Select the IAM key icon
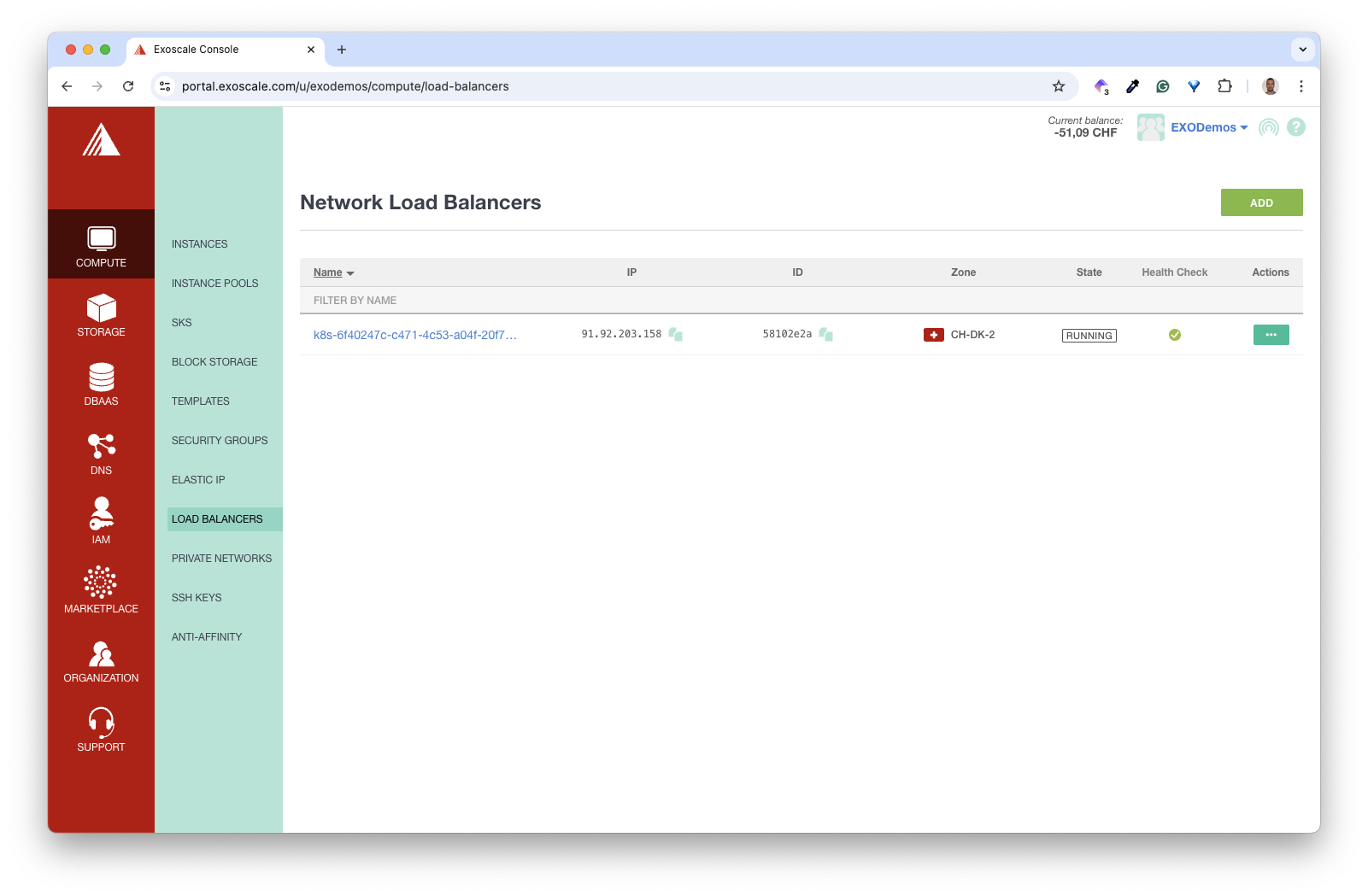1368x896 pixels. [101, 520]
